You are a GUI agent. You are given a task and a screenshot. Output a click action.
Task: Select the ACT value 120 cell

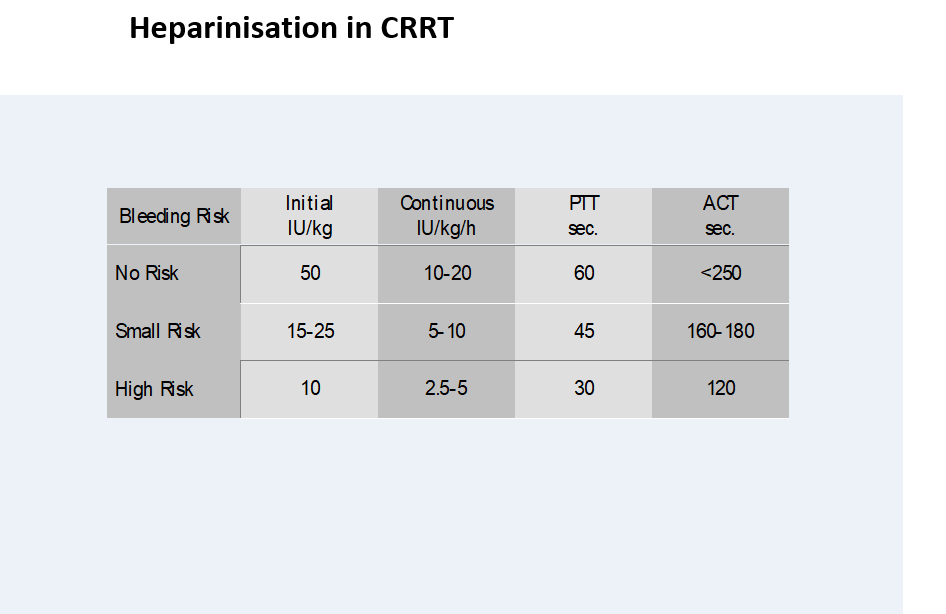point(720,389)
